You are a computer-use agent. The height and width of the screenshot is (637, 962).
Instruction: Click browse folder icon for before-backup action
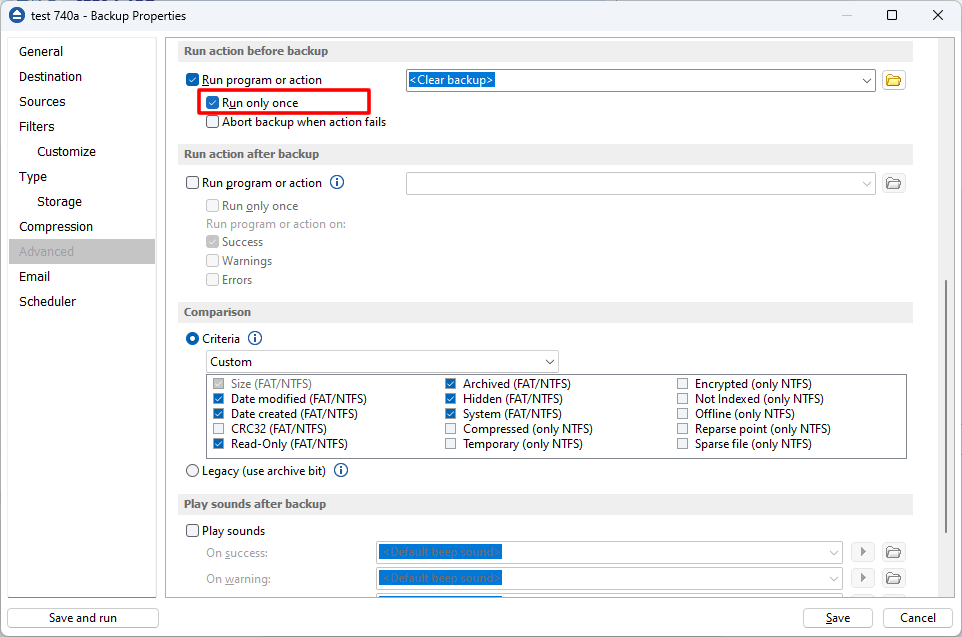pos(894,80)
